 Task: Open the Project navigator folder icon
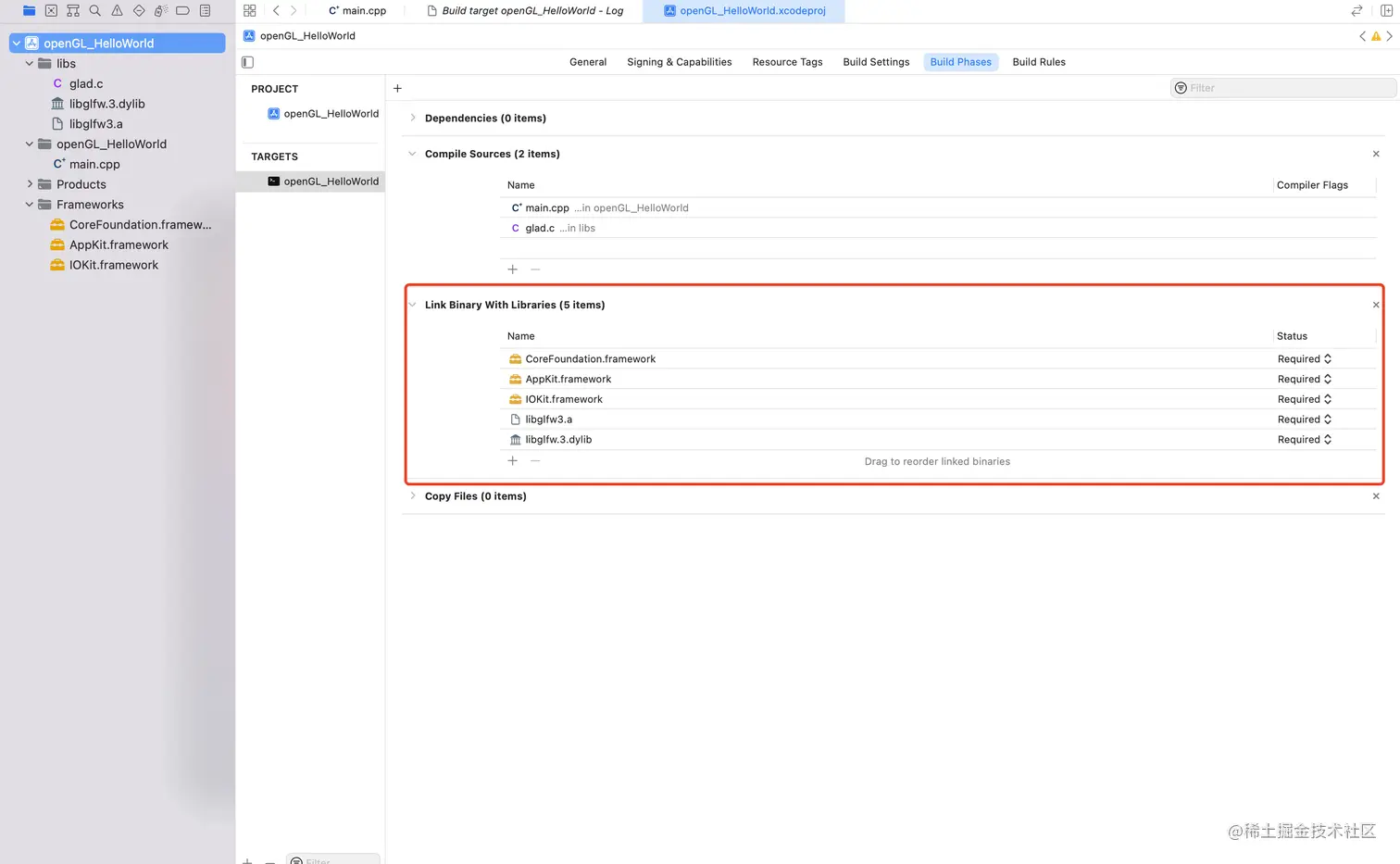click(29, 11)
